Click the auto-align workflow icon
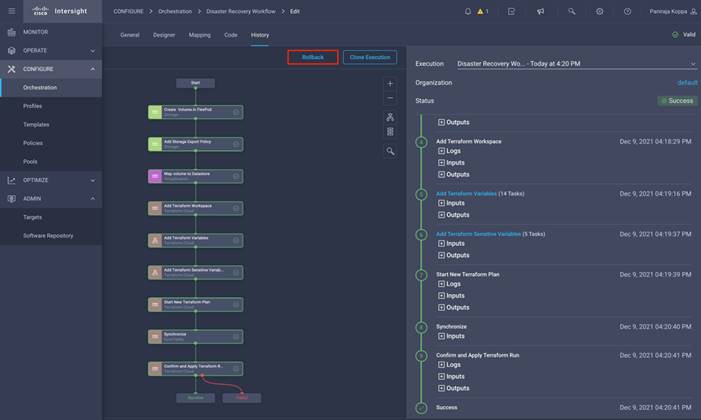 390,117
